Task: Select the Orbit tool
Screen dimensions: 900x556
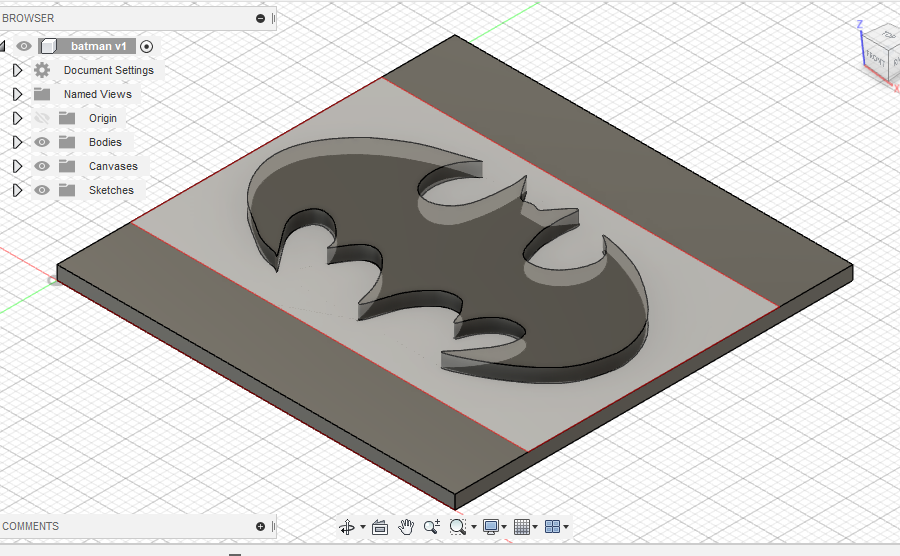Action: [x=347, y=527]
